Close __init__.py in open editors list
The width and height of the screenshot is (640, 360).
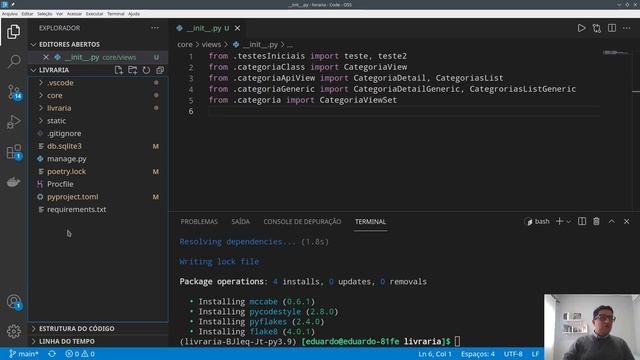(x=46, y=57)
